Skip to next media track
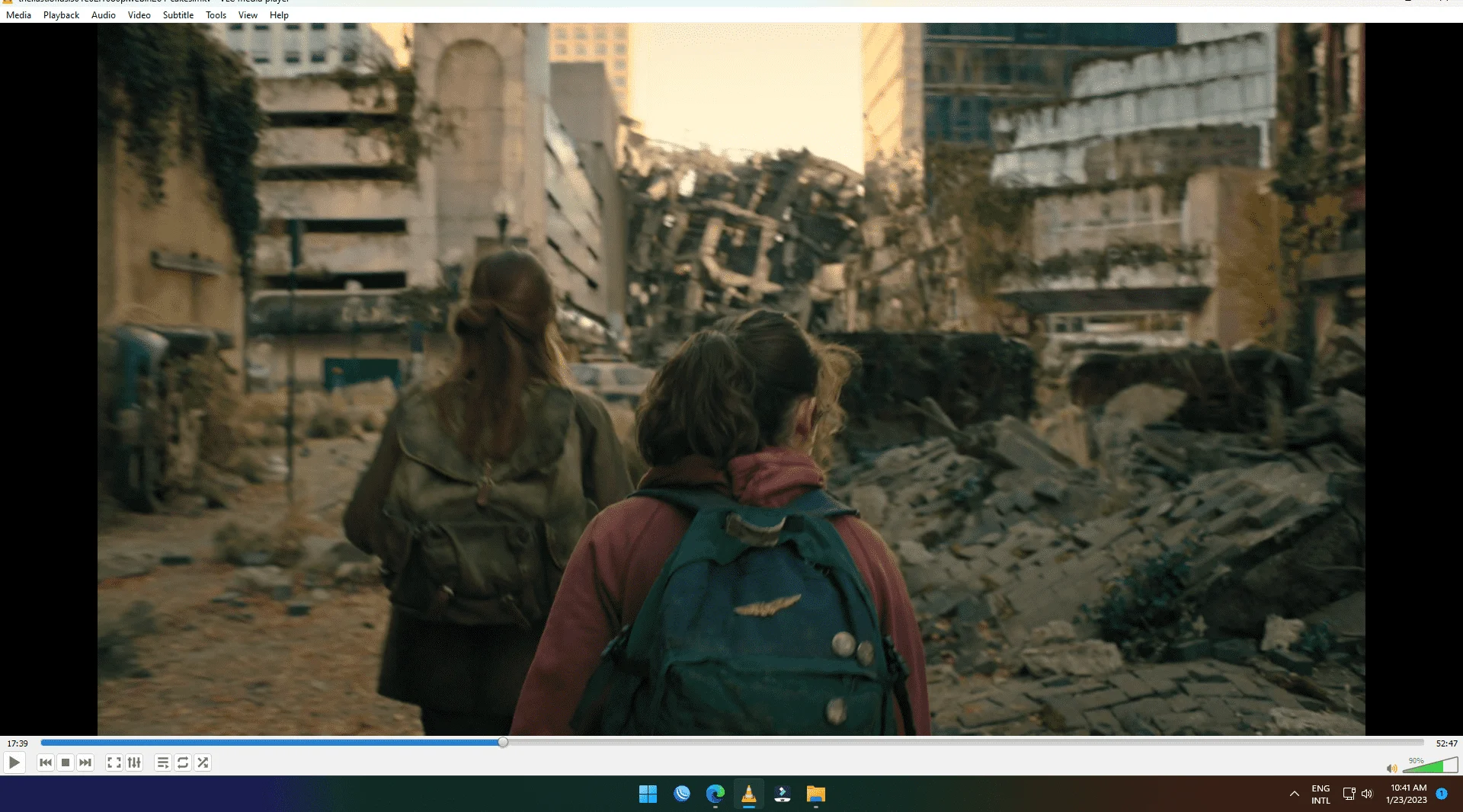This screenshot has width=1463, height=812. (85, 762)
